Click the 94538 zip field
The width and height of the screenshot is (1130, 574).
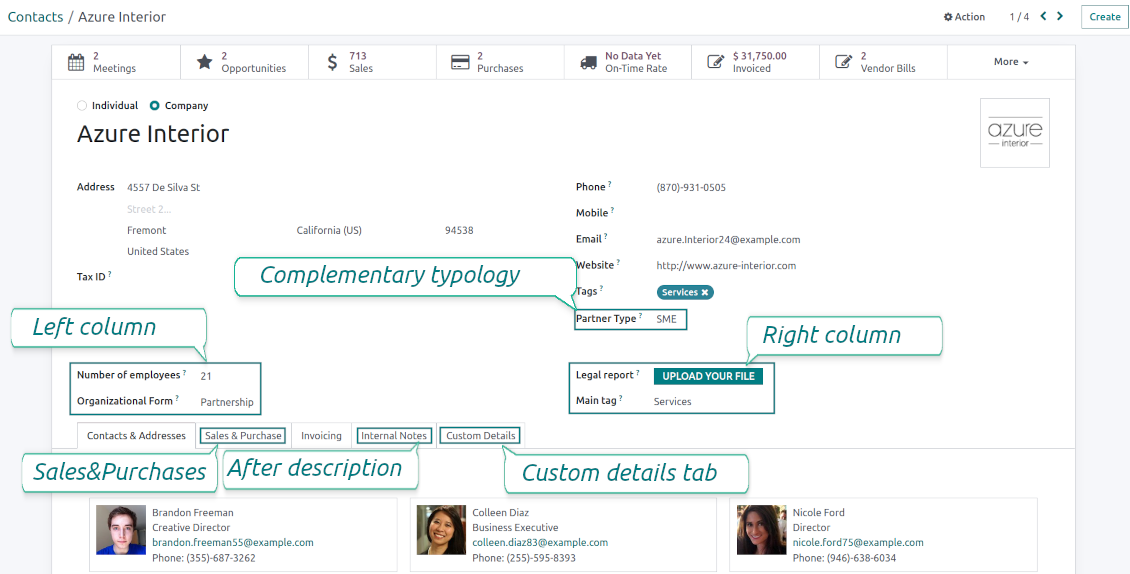(x=459, y=230)
